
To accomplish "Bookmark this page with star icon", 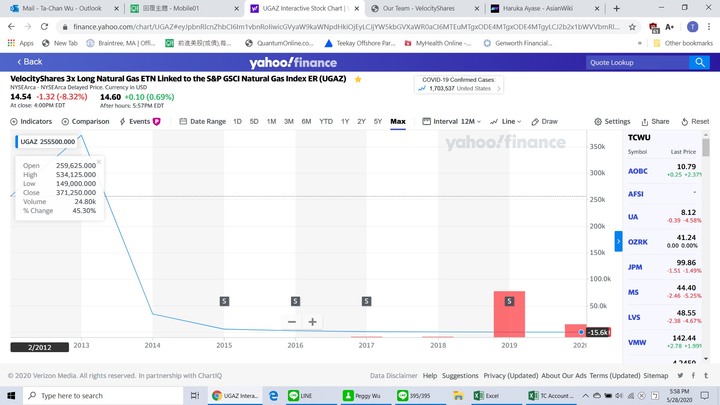I will (632, 27).
